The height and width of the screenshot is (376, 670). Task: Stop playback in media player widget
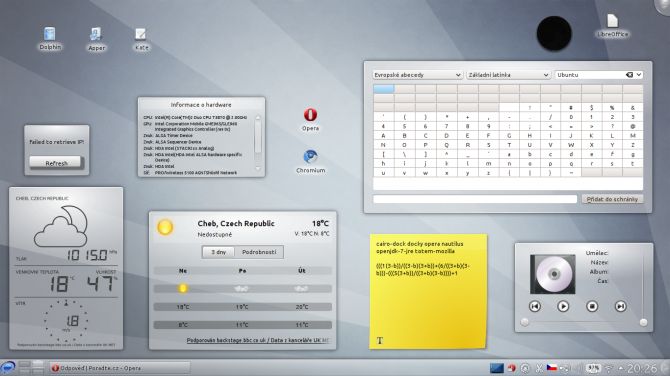(x=592, y=306)
